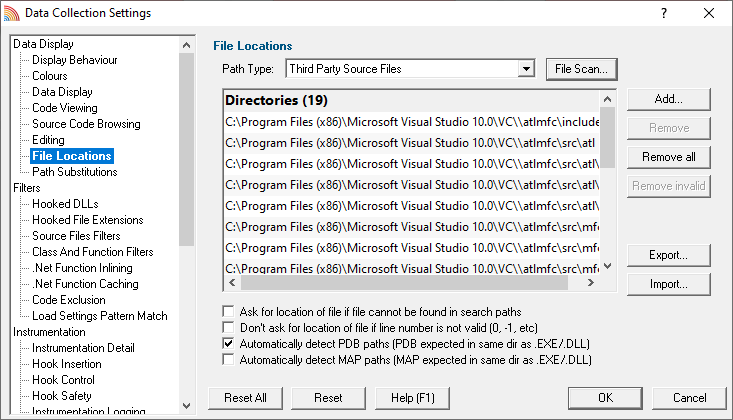Cancel the settings dialog

coord(690,398)
